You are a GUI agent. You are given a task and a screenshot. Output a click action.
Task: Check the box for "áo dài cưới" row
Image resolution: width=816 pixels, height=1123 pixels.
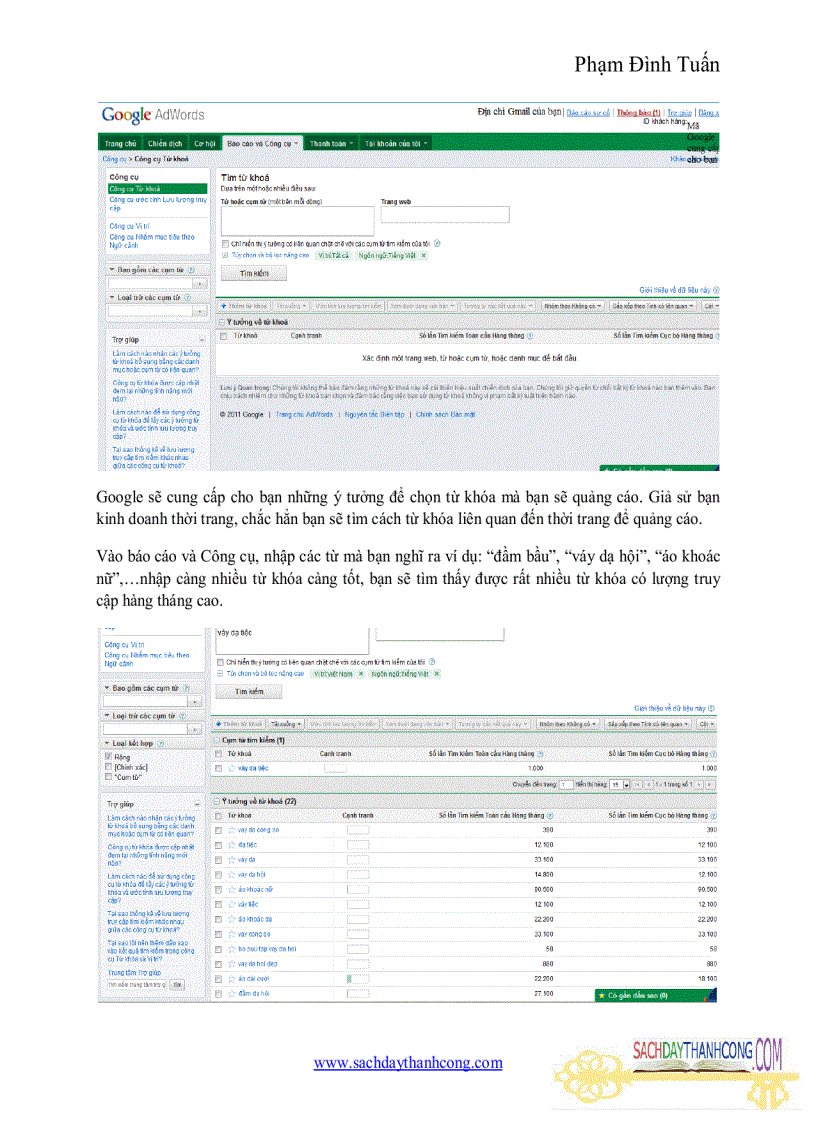point(219,979)
